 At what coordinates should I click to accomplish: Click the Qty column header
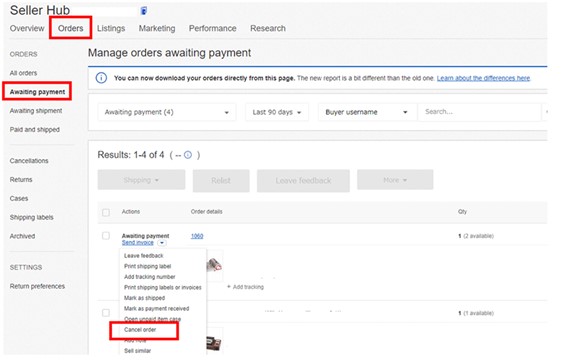(462, 211)
